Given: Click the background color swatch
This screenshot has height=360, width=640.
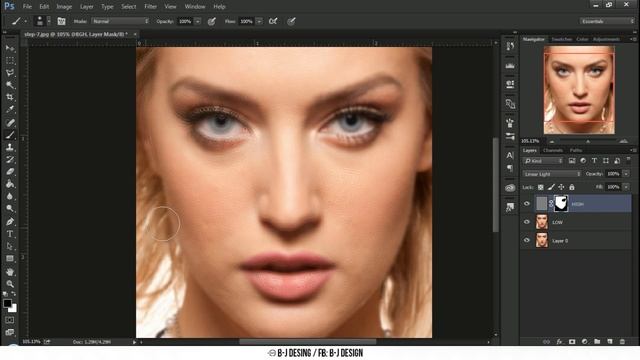Looking at the screenshot, I should [x=13, y=309].
